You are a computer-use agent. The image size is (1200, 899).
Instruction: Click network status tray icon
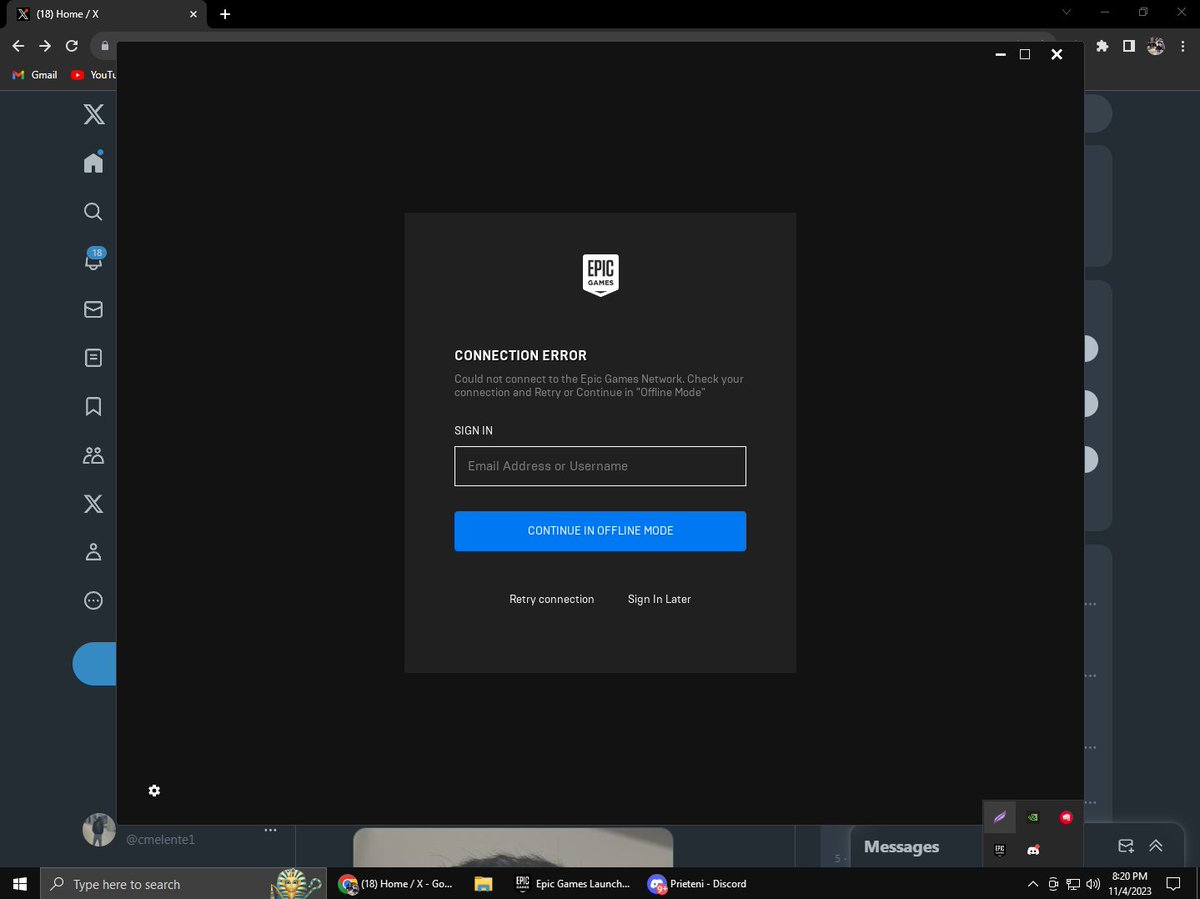point(1073,884)
